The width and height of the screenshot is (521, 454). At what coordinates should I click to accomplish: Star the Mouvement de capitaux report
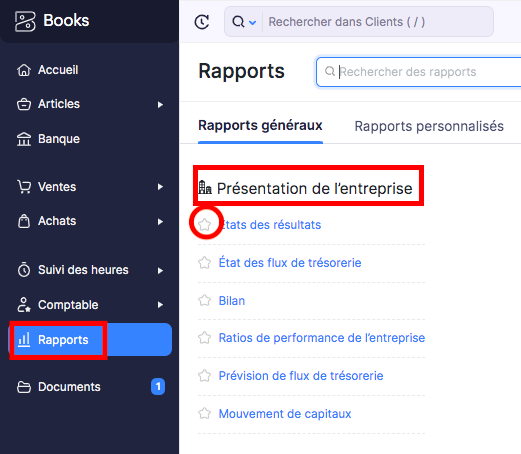pos(205,414)
